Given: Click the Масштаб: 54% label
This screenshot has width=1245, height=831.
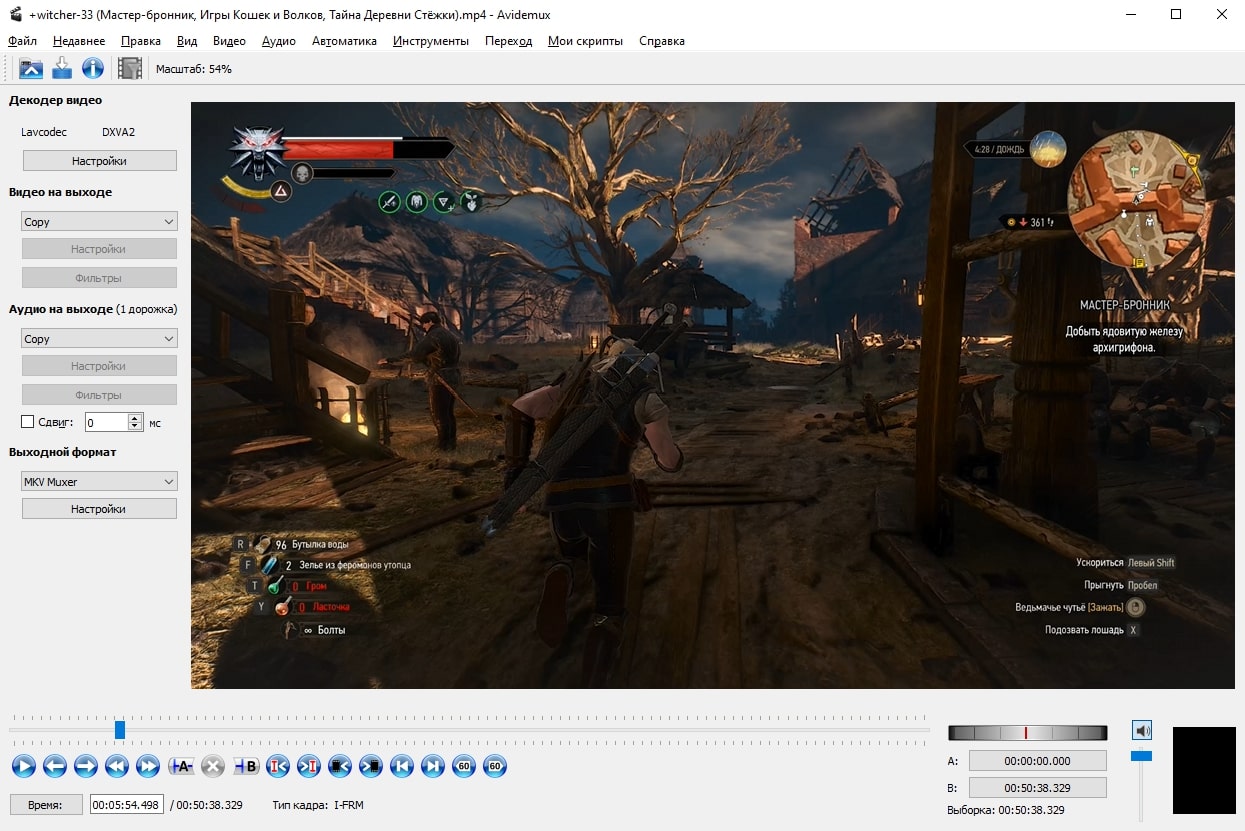Looking at the screenshot, I should click(194, 69).
